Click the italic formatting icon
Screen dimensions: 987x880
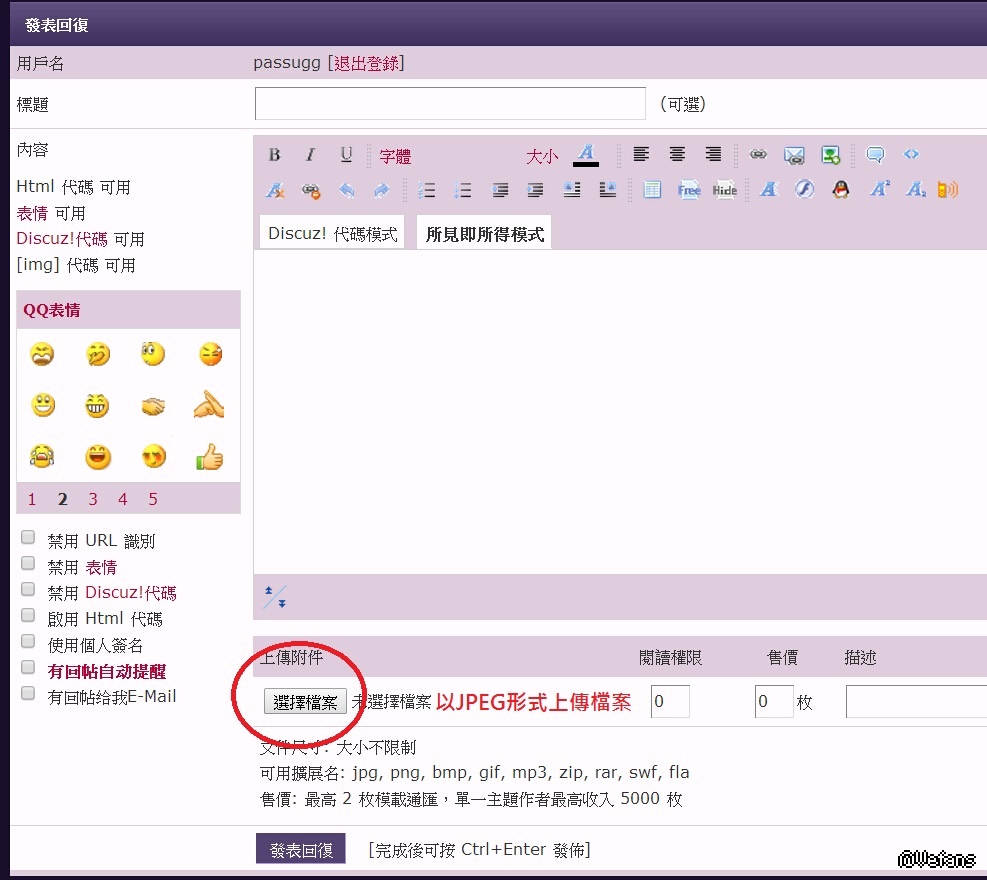310,155
